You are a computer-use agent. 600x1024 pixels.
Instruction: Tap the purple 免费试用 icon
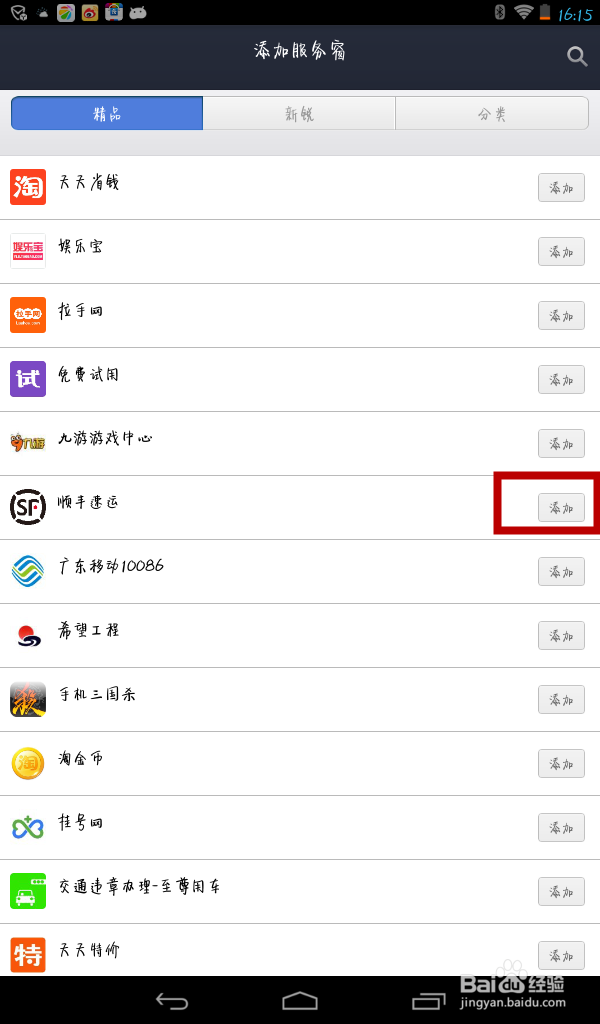coord(28,379)
